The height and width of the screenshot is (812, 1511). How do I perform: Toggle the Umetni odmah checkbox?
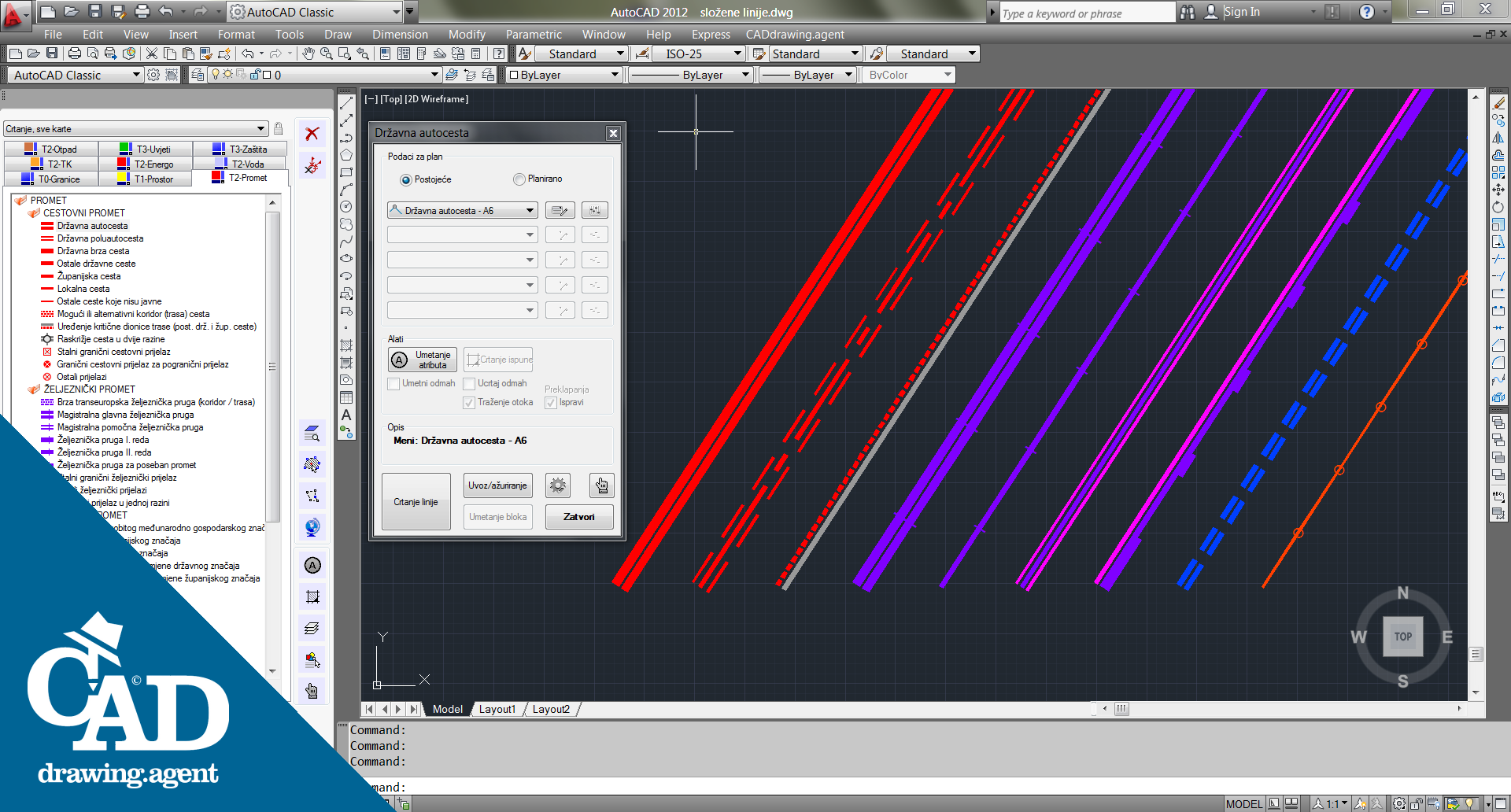pyautogui.click(x=393, y=384)
